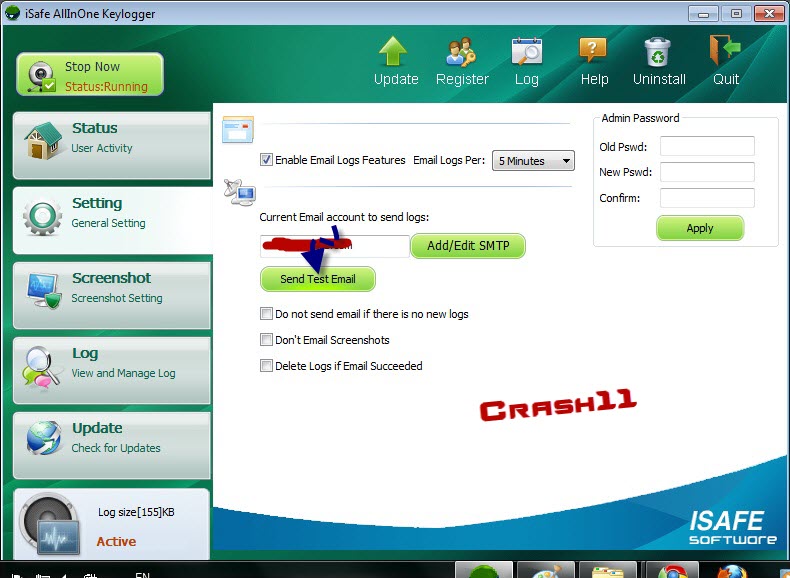Image resolution: width=790 pixels, height=578 pixels.
Task: Click the Firefox icon in taskbar
Action: (x=732, y=572)
